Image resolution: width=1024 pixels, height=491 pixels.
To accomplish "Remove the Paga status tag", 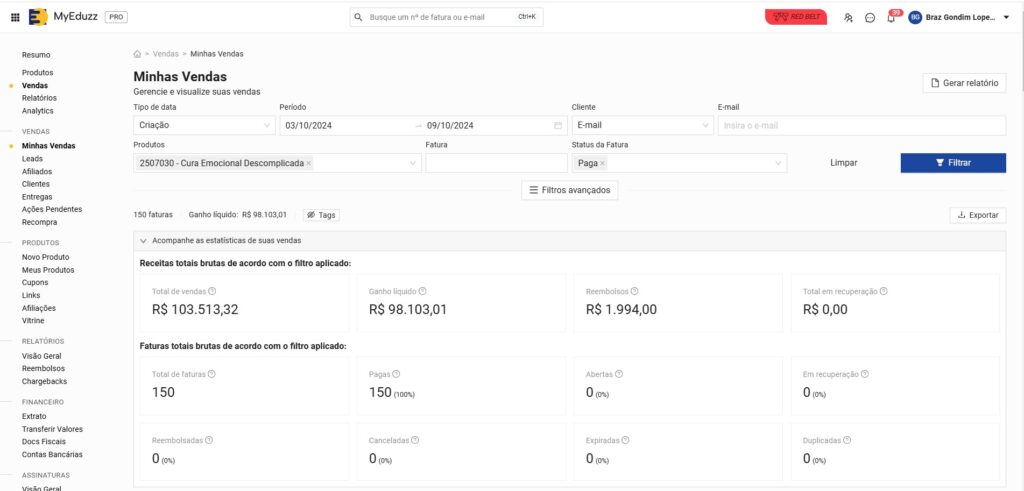I will point(602,163).
